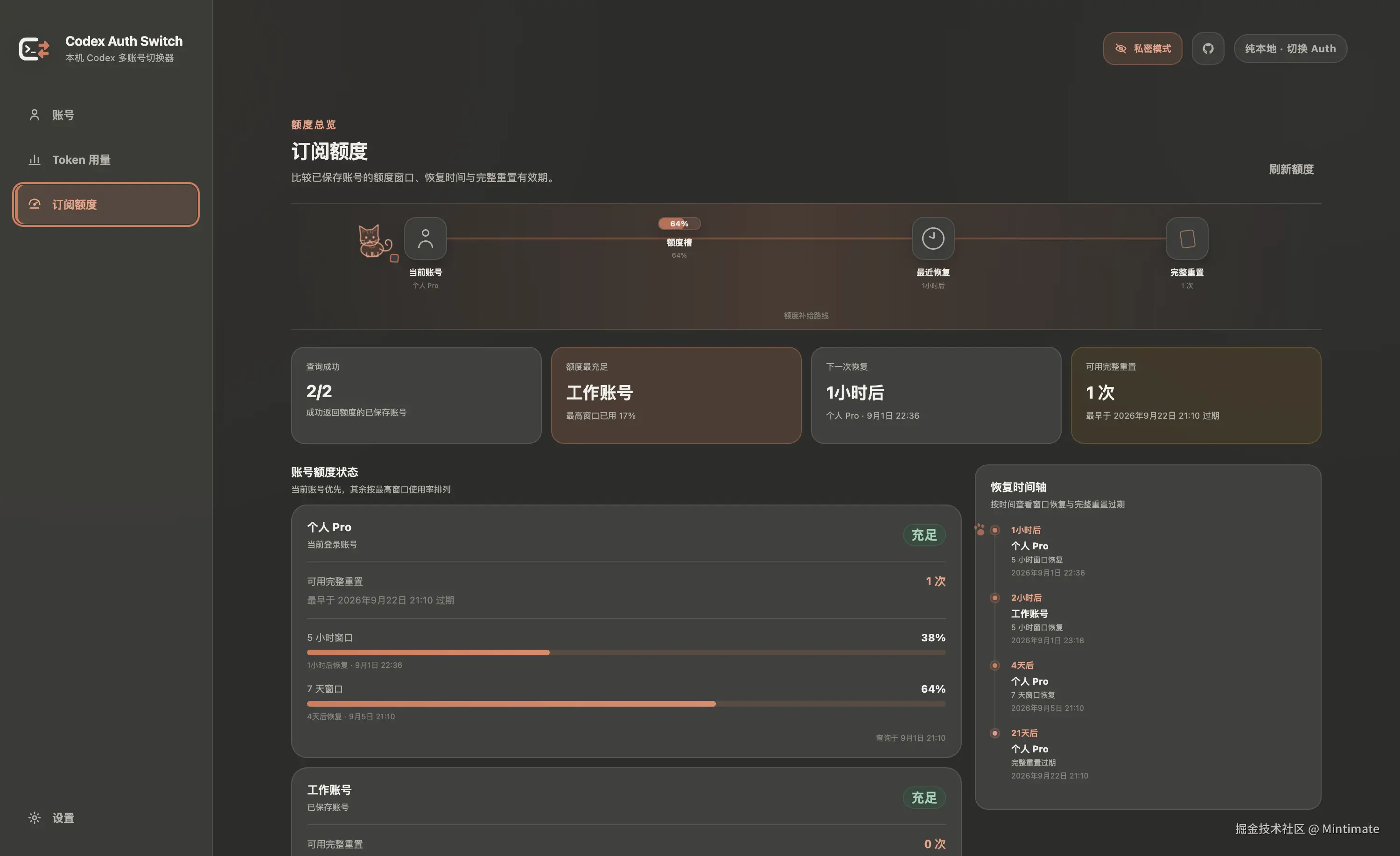Open the GitHub icon button
The width and height of the screenshot is (1400, 856).
coord(1208,49)
